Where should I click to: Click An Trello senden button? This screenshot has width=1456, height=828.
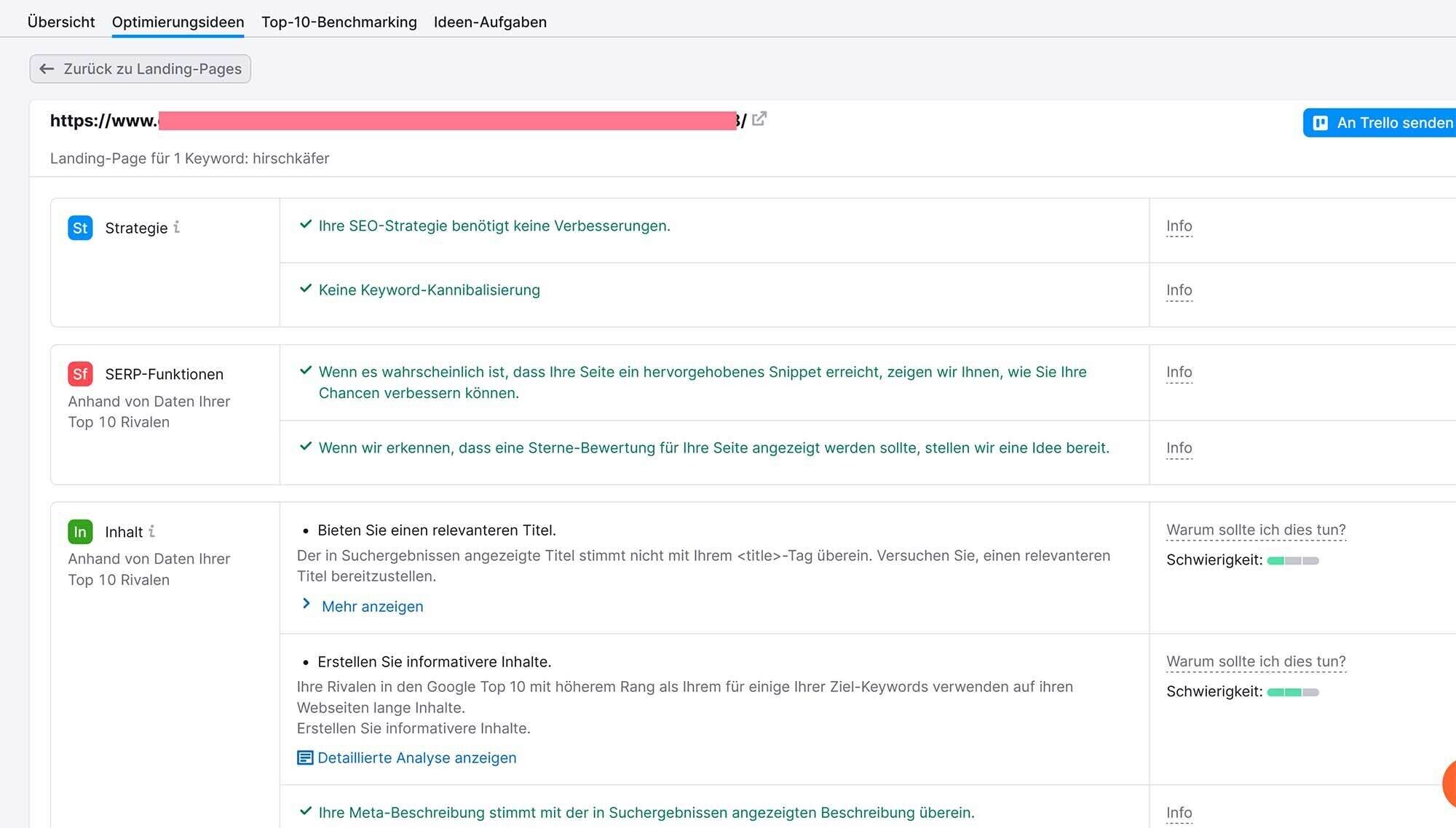click(1383, 122)
